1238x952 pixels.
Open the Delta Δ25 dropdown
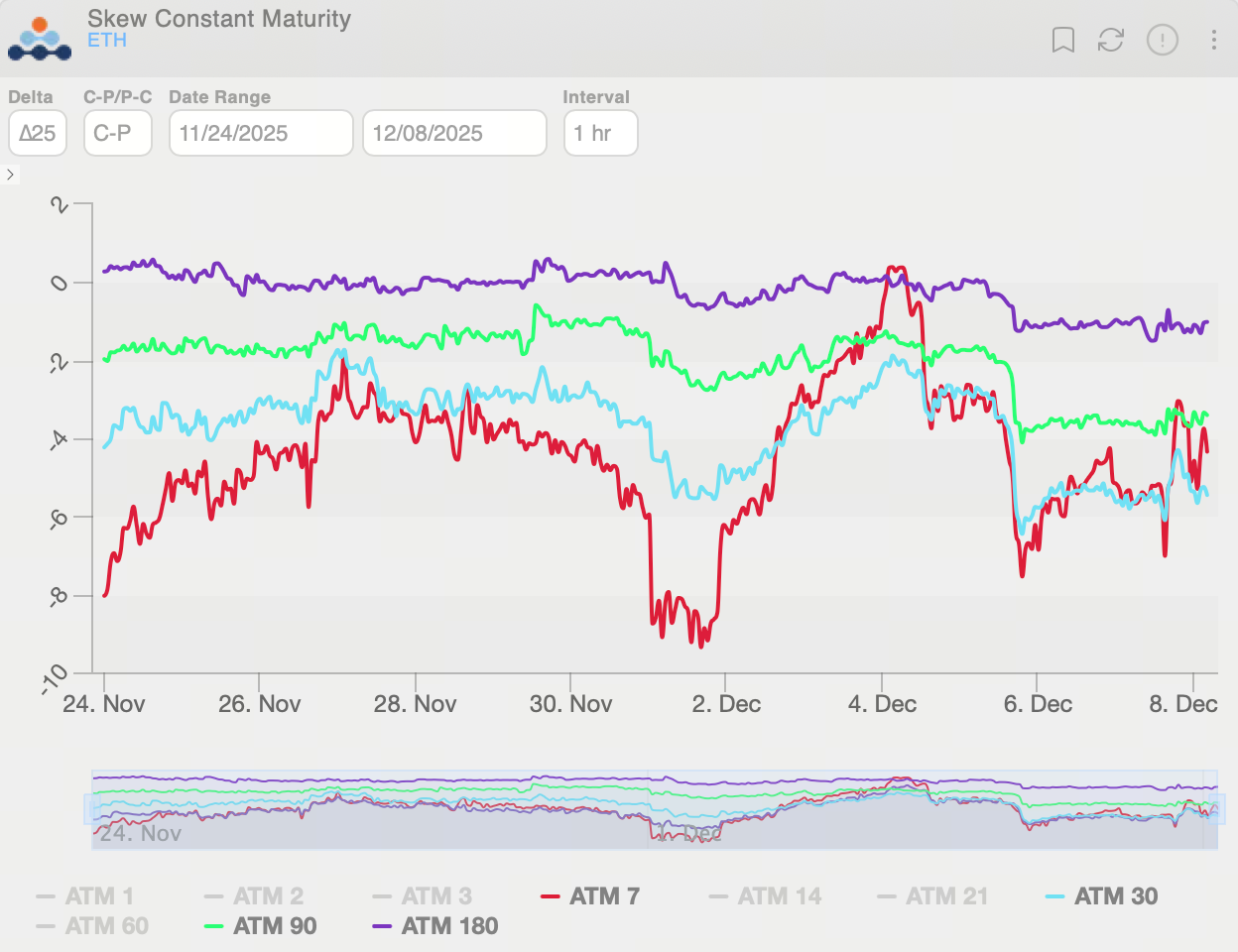pyautogui.click(x=38, y=133)
